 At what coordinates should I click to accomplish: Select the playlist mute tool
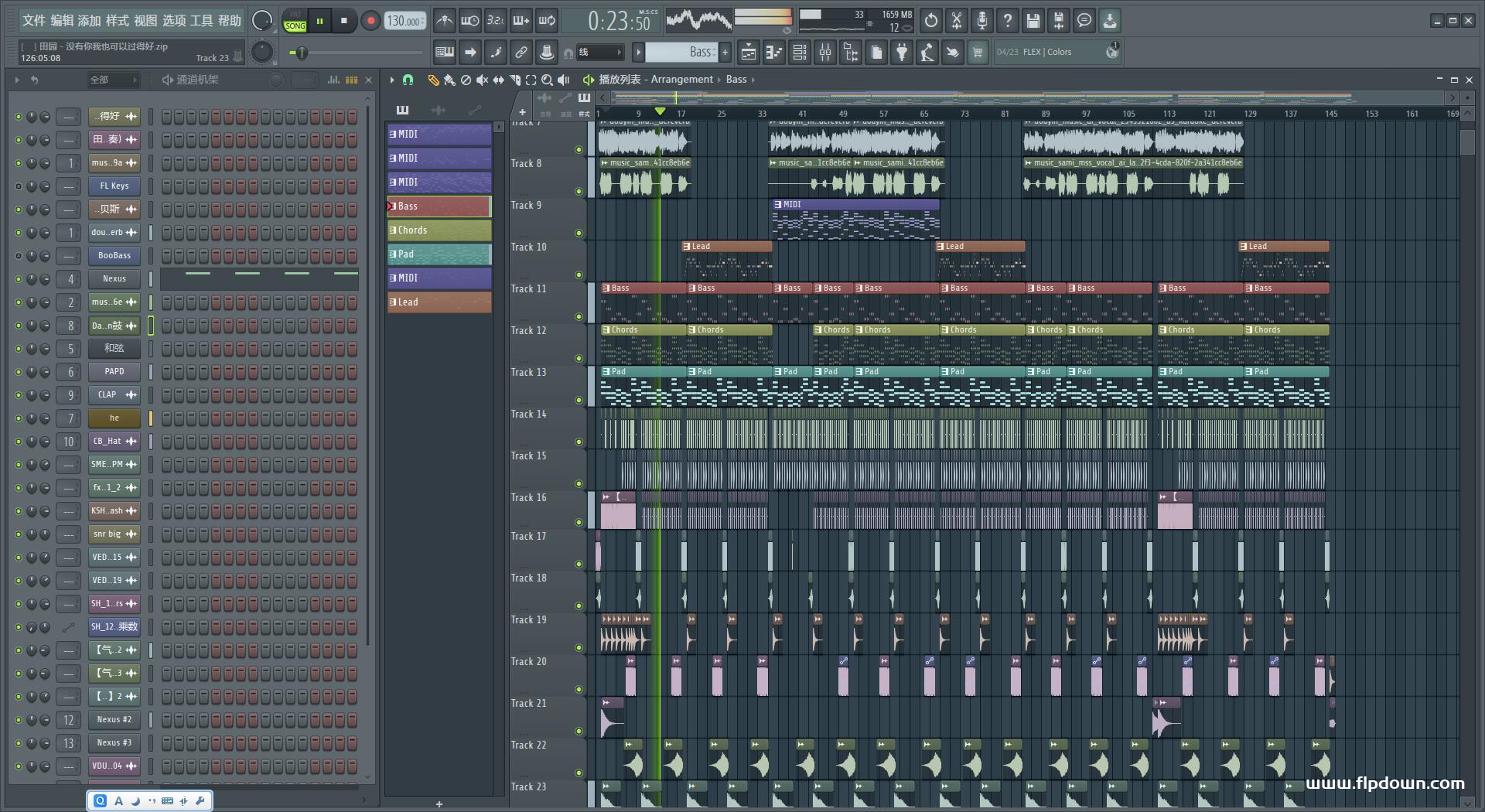coord(482,80)
